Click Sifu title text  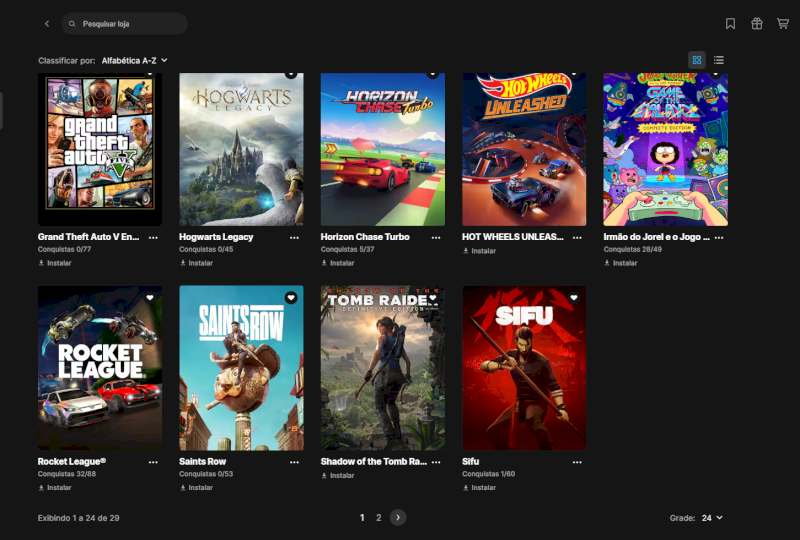[471, 461]
